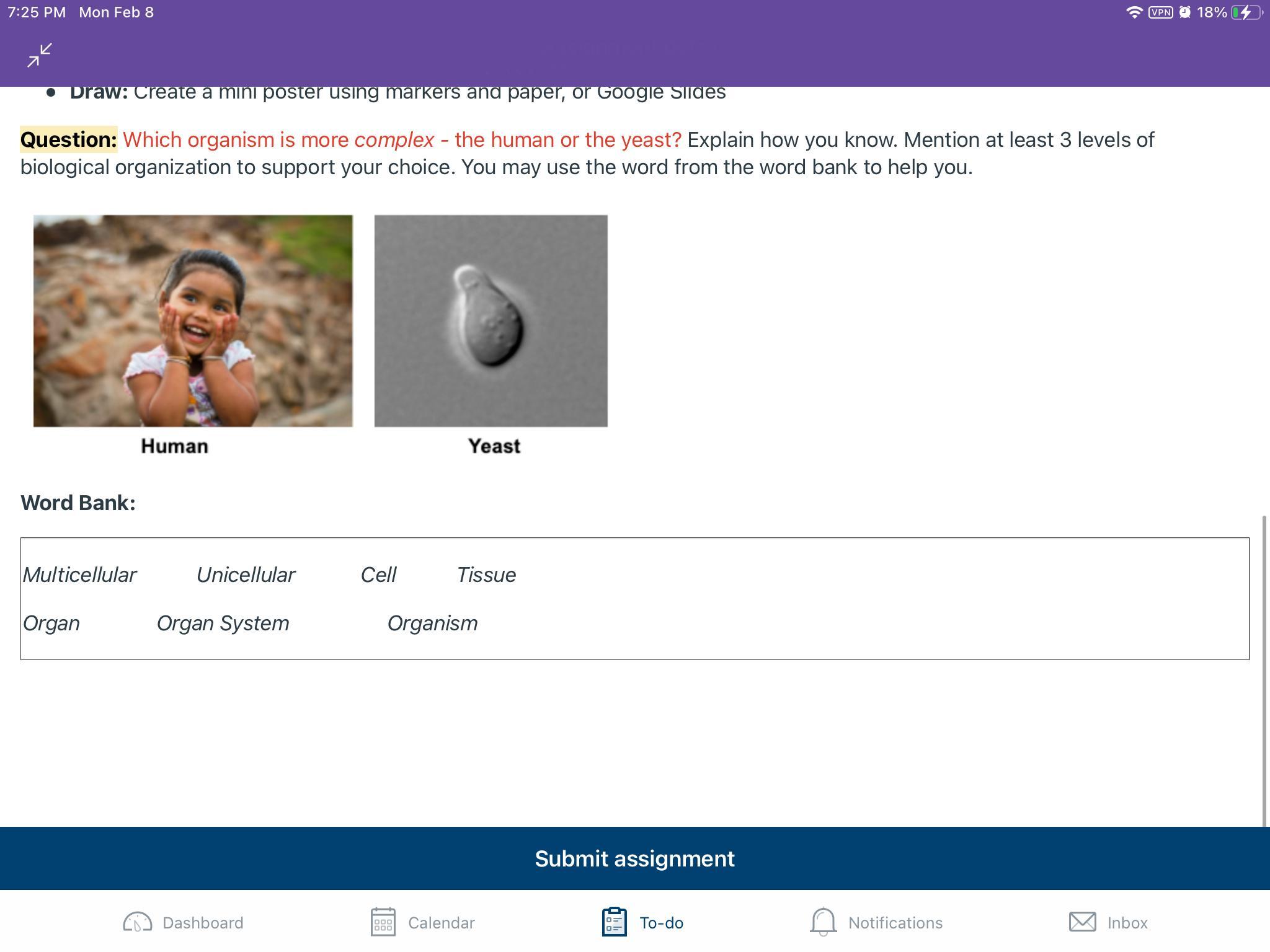1270x952 pixels.
Task: Tap the Organ System word bank entry
Action: pyautogui.click(x=223, y=624)
